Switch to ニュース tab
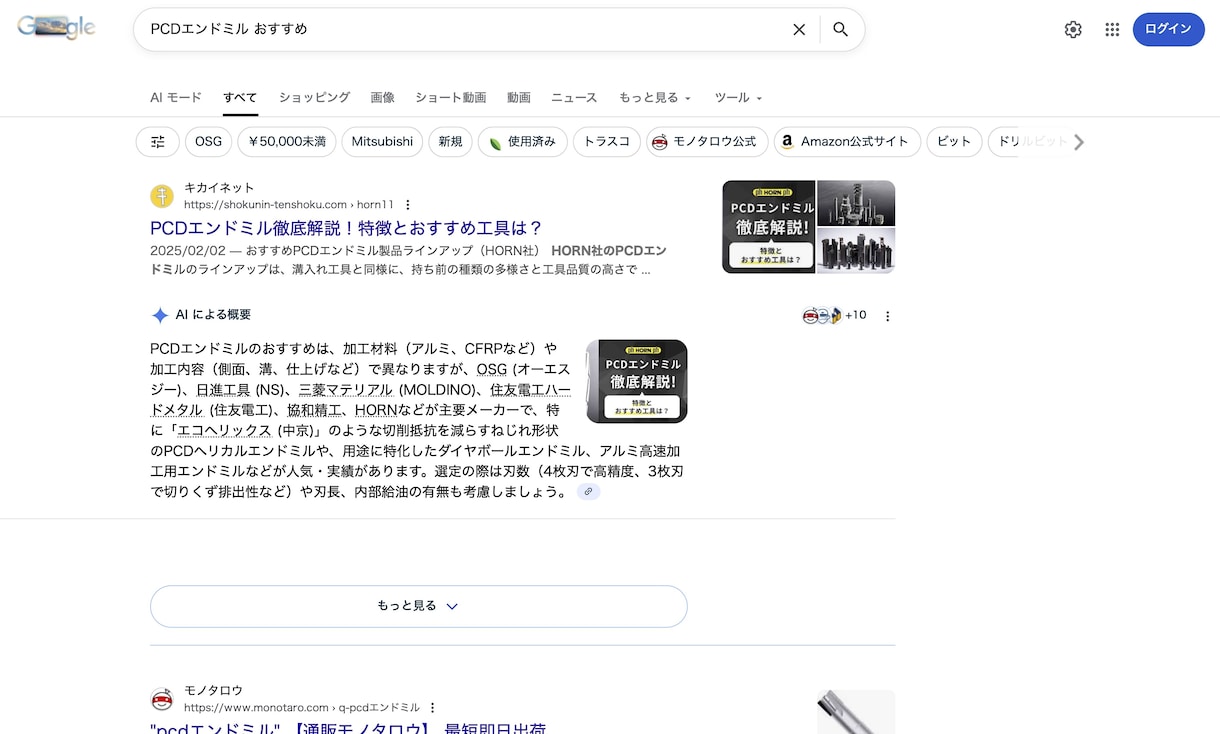This screenshot has height=734, width=1220. click(x=574, y=97)
